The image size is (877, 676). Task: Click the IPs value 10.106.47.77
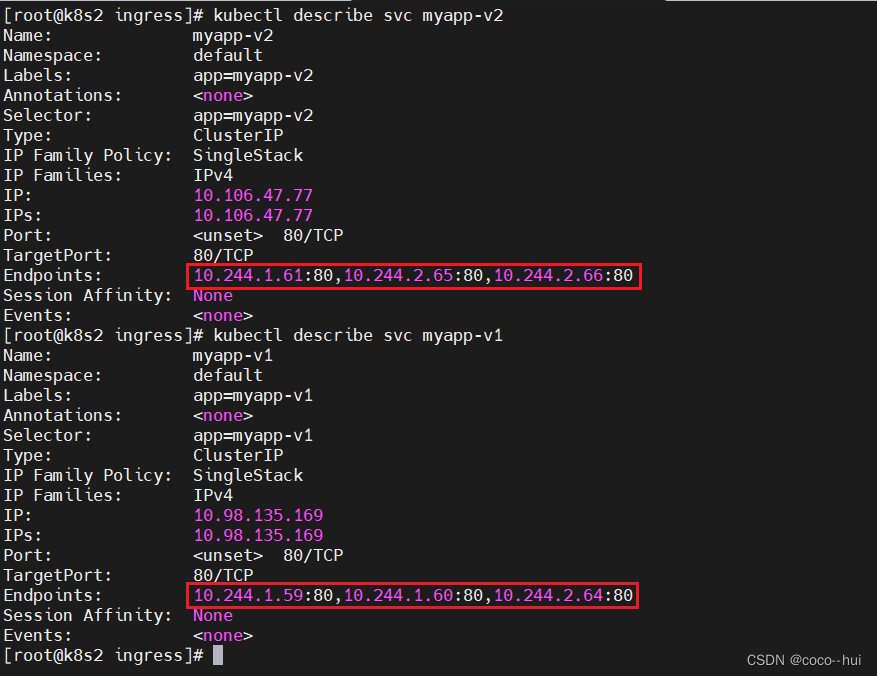coord(253,216)
